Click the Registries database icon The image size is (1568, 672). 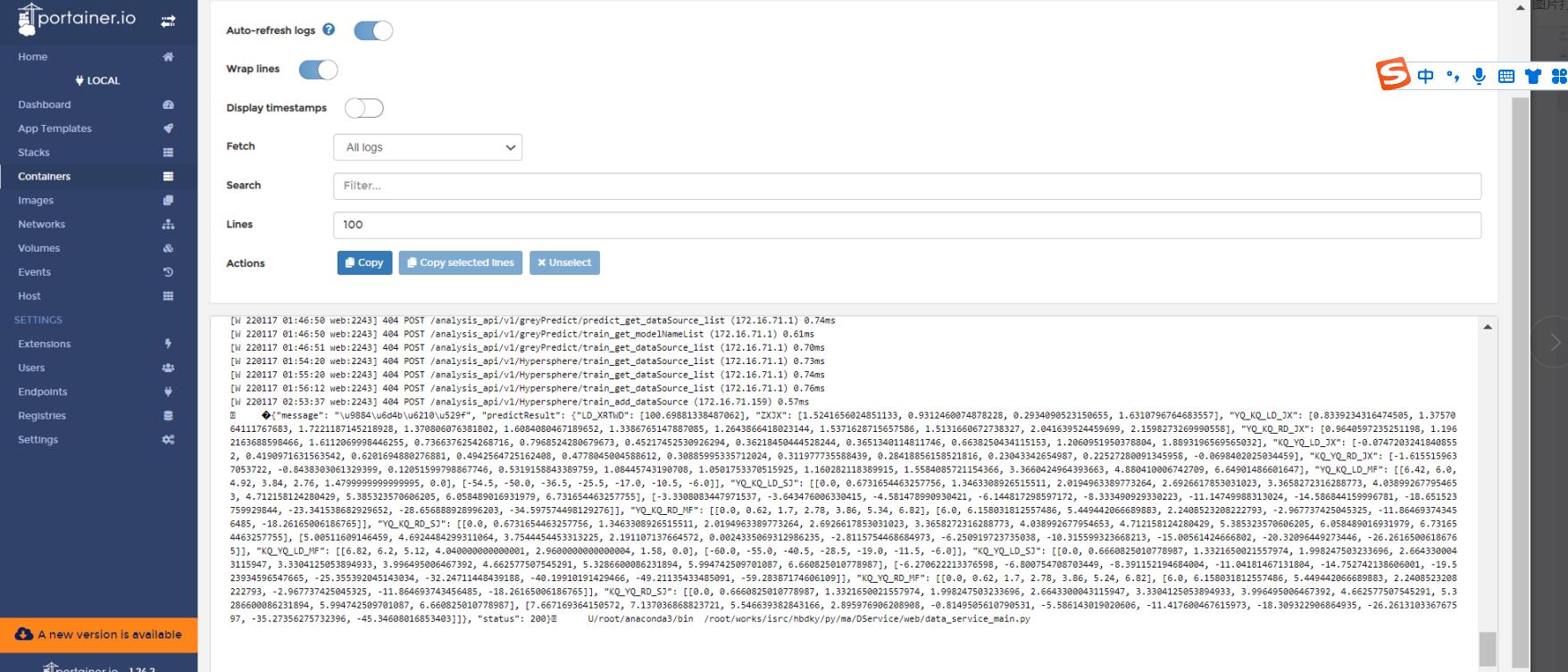click(168, 416)
